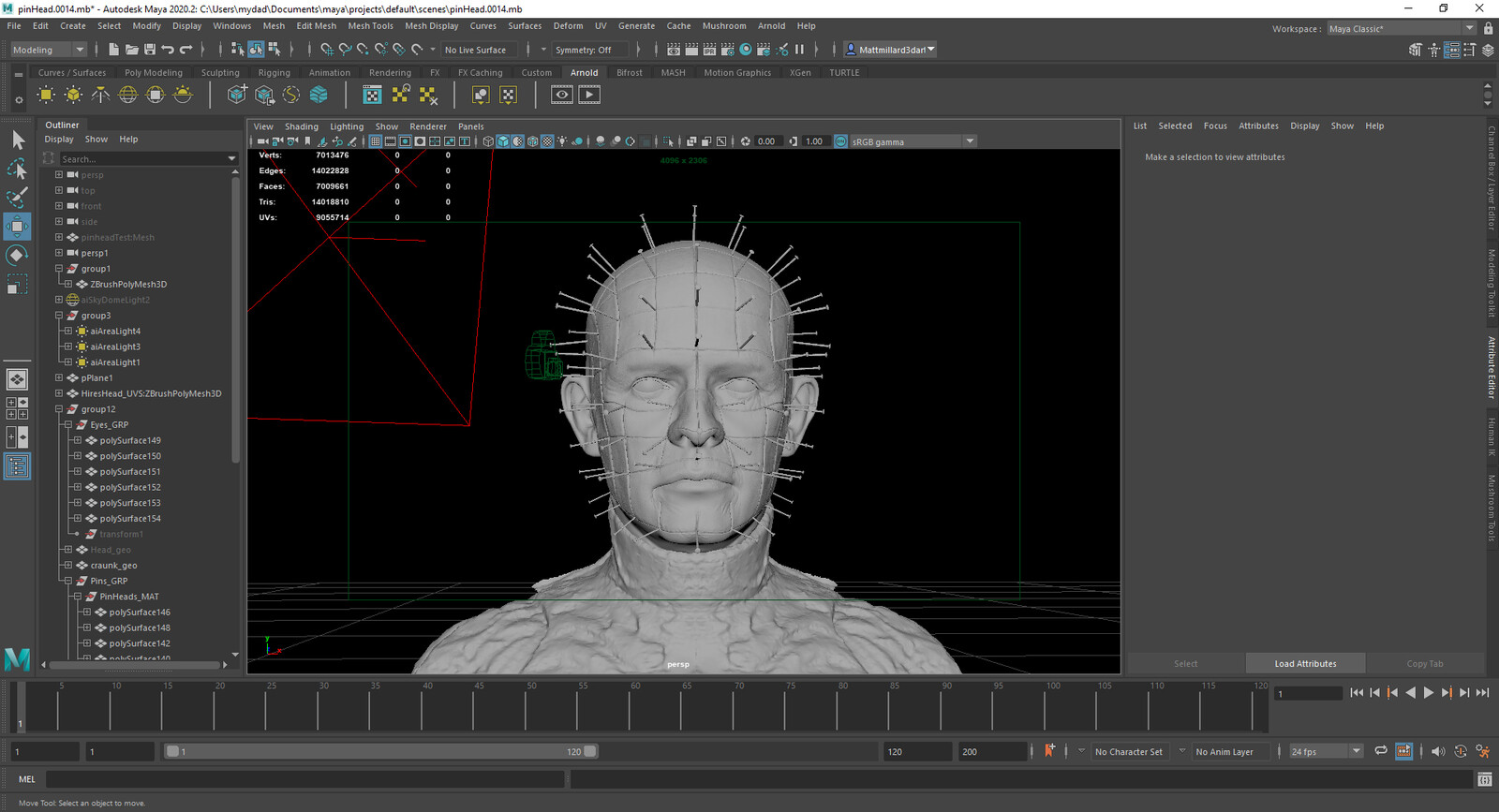
Task: Toggle Outliner panel layout icon
Action: coord(18,466)
